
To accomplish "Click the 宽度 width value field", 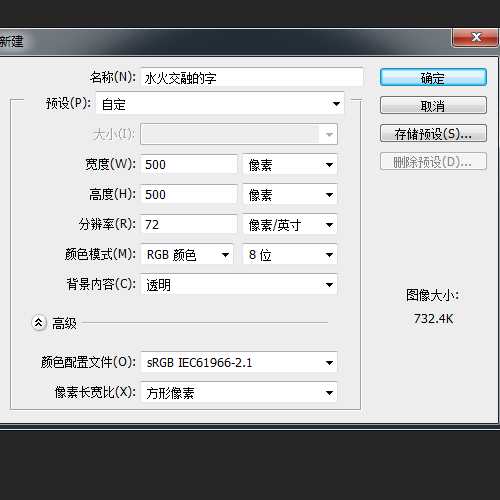I will [x=189, y=164].
